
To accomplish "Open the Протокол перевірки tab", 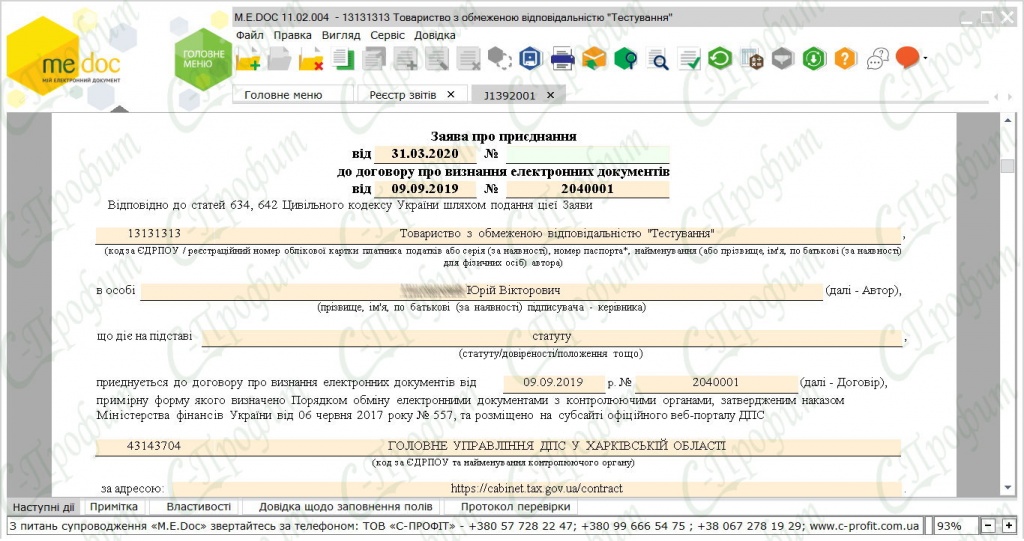I will click(x=515, y=507).
